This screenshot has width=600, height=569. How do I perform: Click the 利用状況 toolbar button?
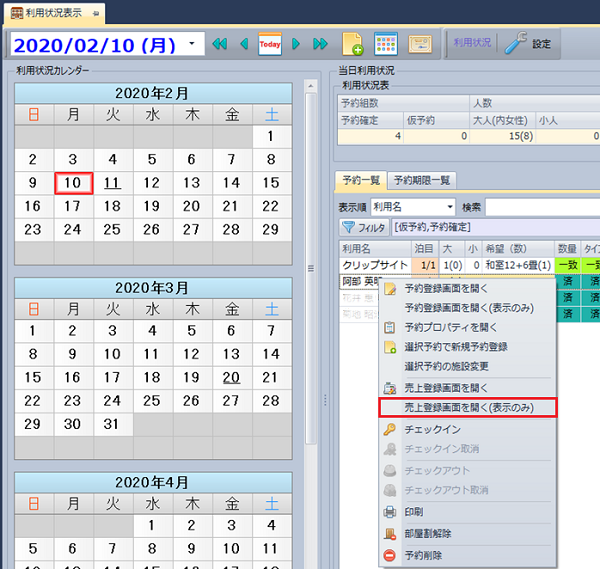(x=472, y=44)
